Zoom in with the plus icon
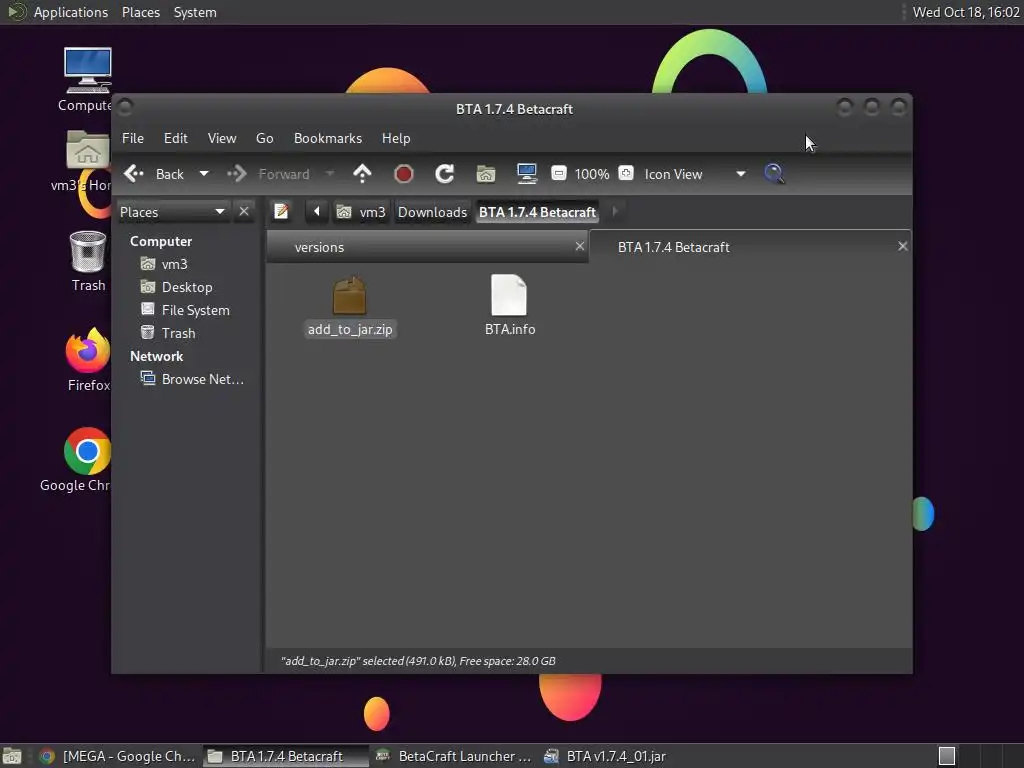The height and width of the screenshot is (768, 1024). pos(626,174)
